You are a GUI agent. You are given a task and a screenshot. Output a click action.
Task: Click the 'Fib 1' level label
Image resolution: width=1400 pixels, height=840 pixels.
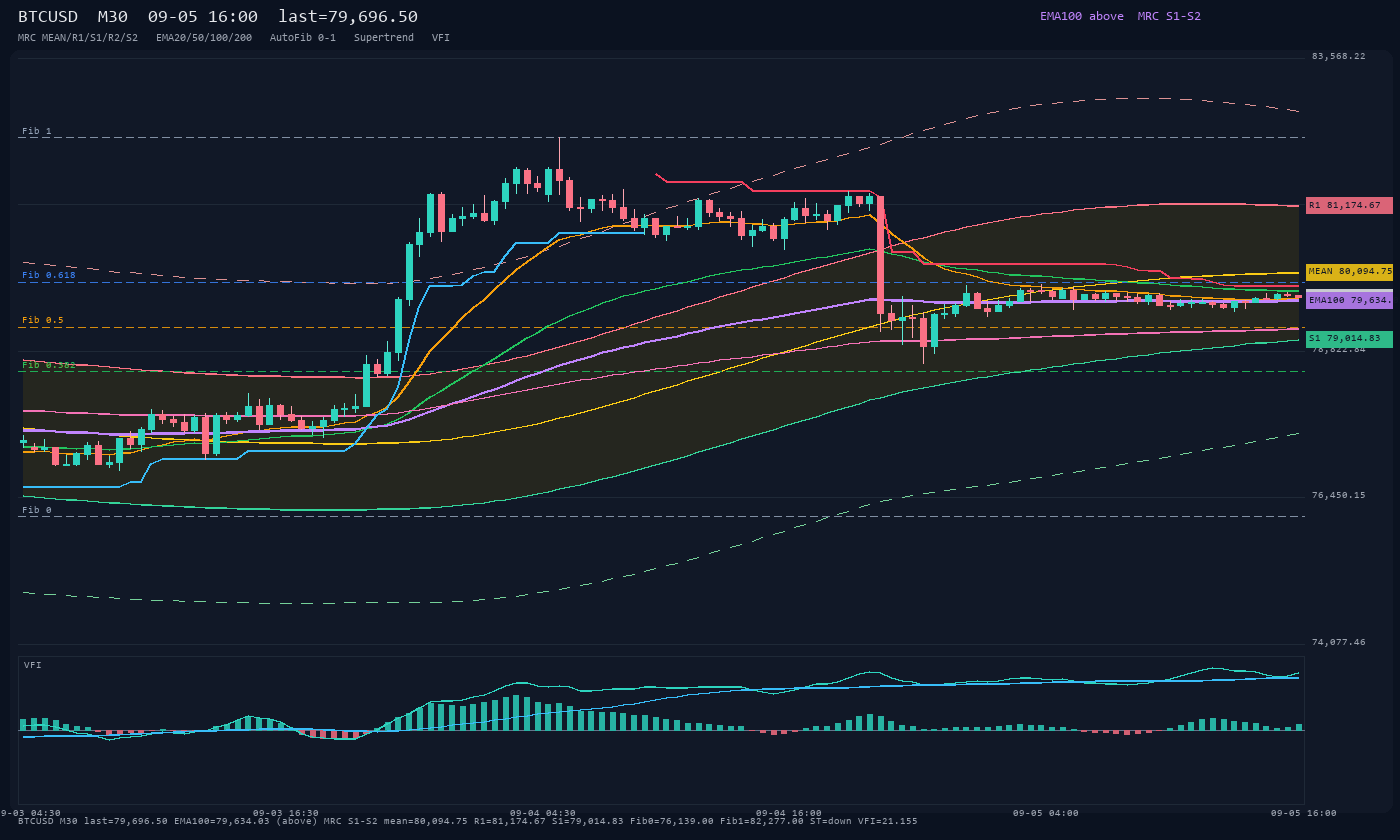coord(37,131)
